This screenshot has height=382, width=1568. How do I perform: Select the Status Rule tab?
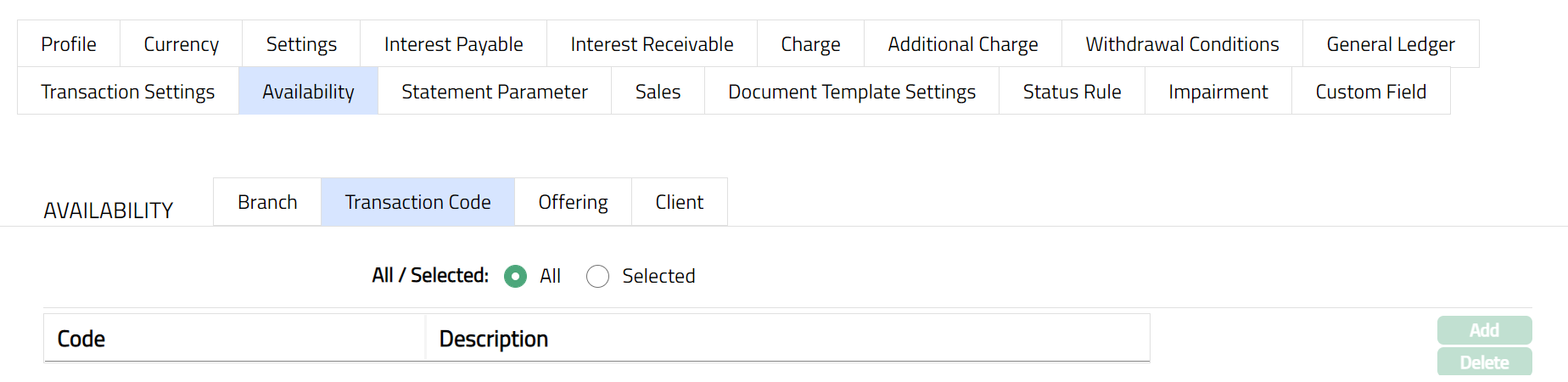[1072, 92]
